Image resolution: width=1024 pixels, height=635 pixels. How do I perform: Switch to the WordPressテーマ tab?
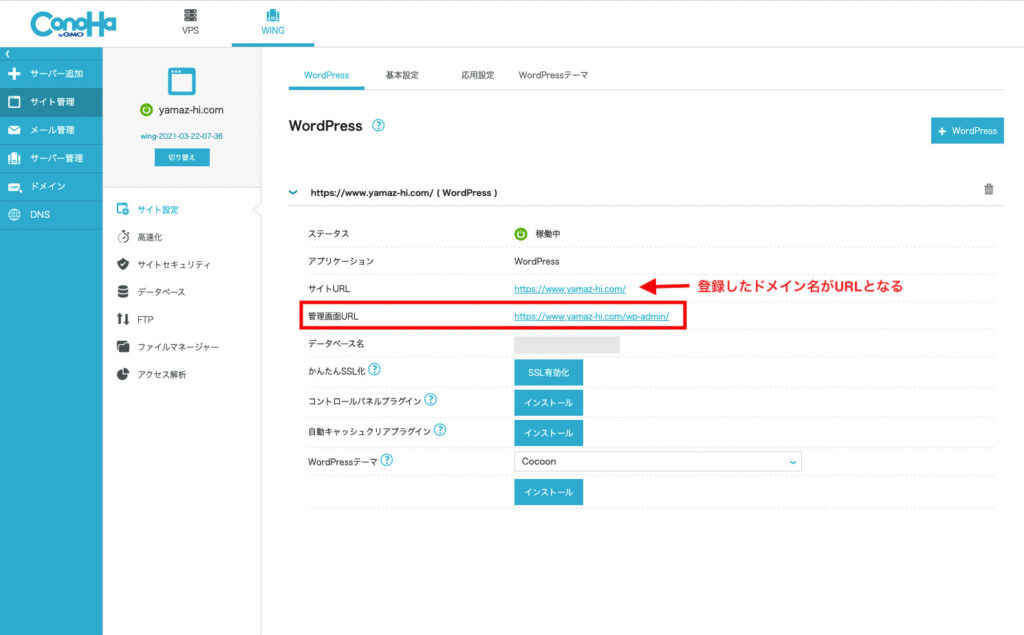(x=553, y=75)
